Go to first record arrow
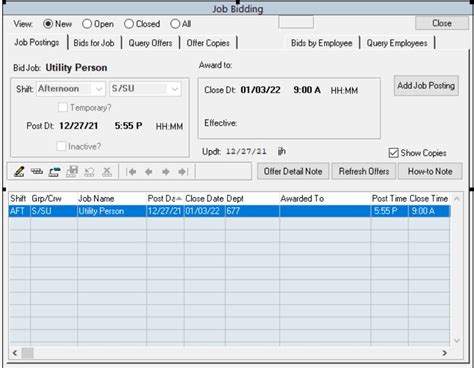Screen dimensions: 474x368 131,172
